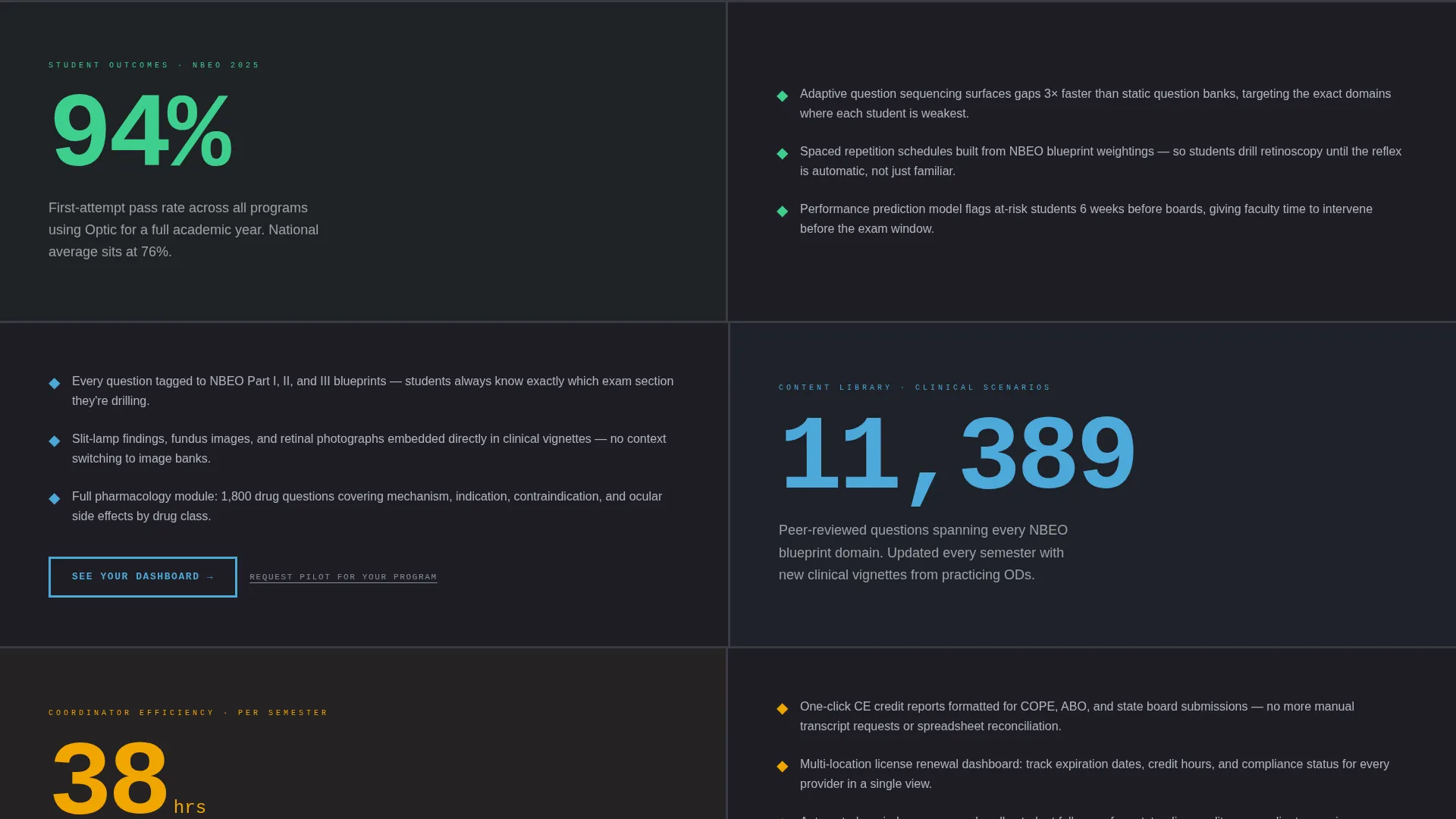
Task: Click the COORDINATOR EFFICIENCY · PER SEMESTER label
Action: (188, 713)
